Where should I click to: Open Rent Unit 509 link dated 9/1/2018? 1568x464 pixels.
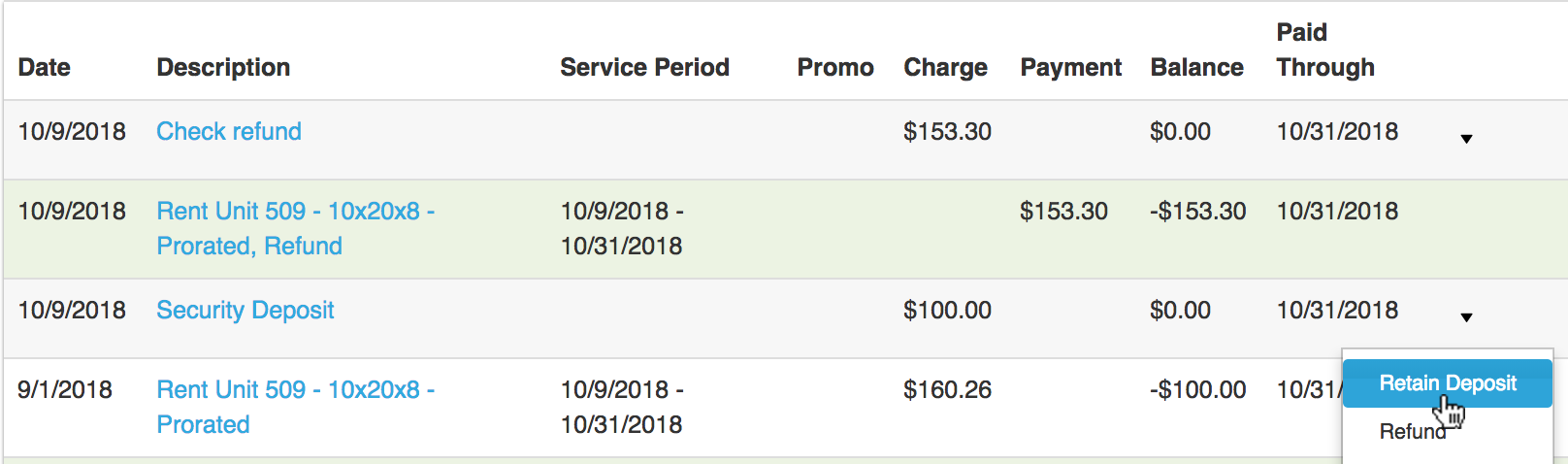(x=295, y=407)
